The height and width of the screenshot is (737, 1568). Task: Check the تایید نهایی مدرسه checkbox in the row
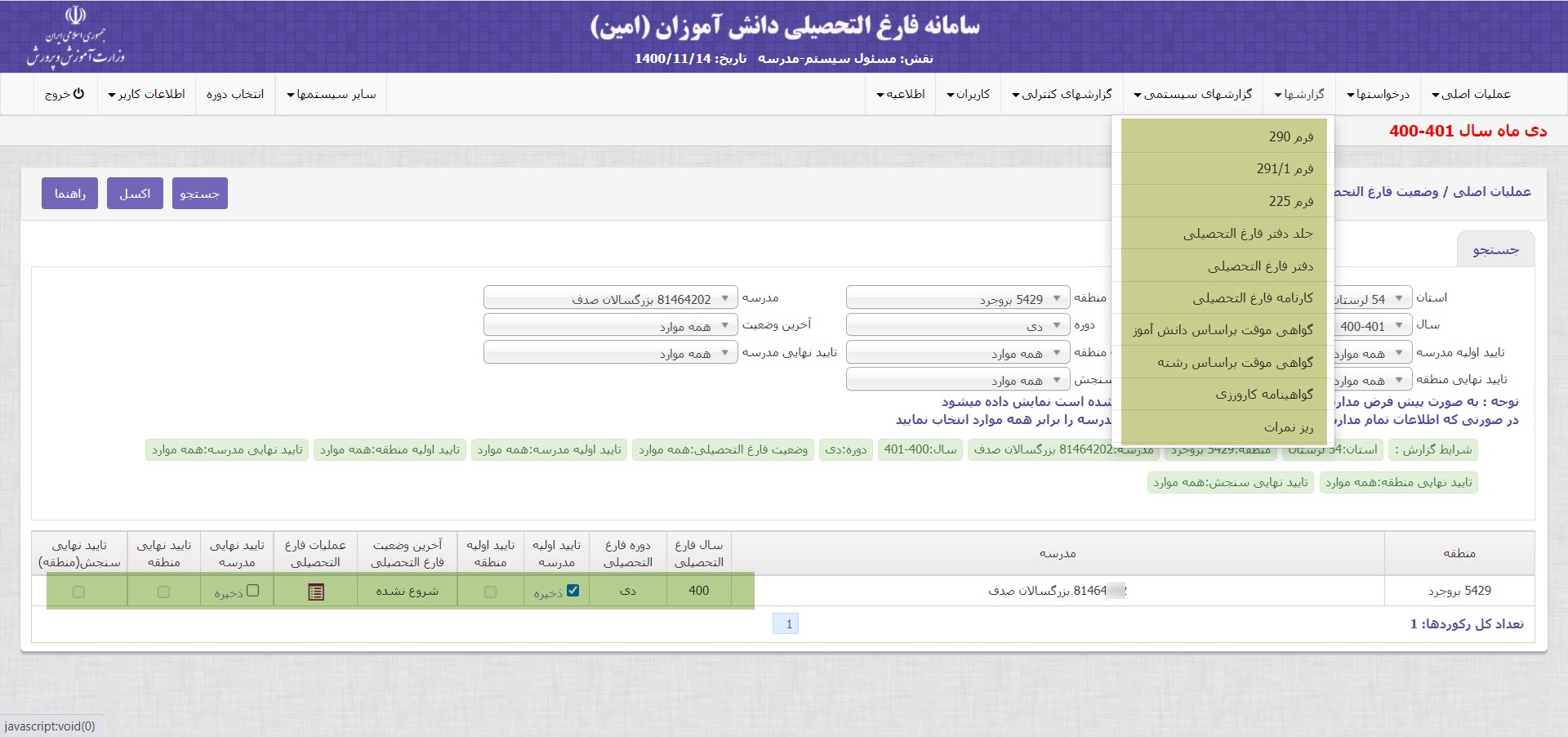tap(252, 591)
